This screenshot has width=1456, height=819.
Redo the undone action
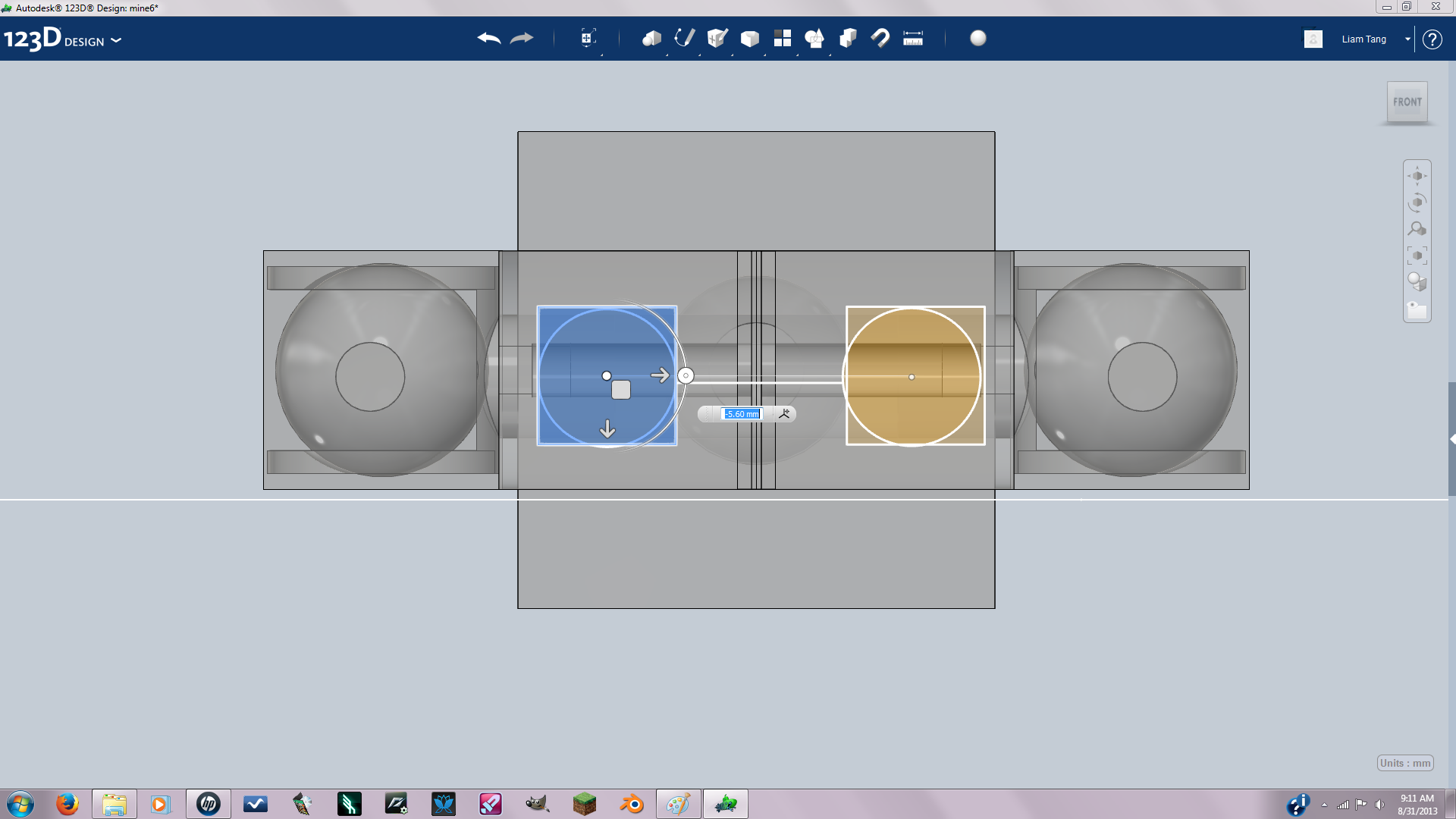[522, 38]
